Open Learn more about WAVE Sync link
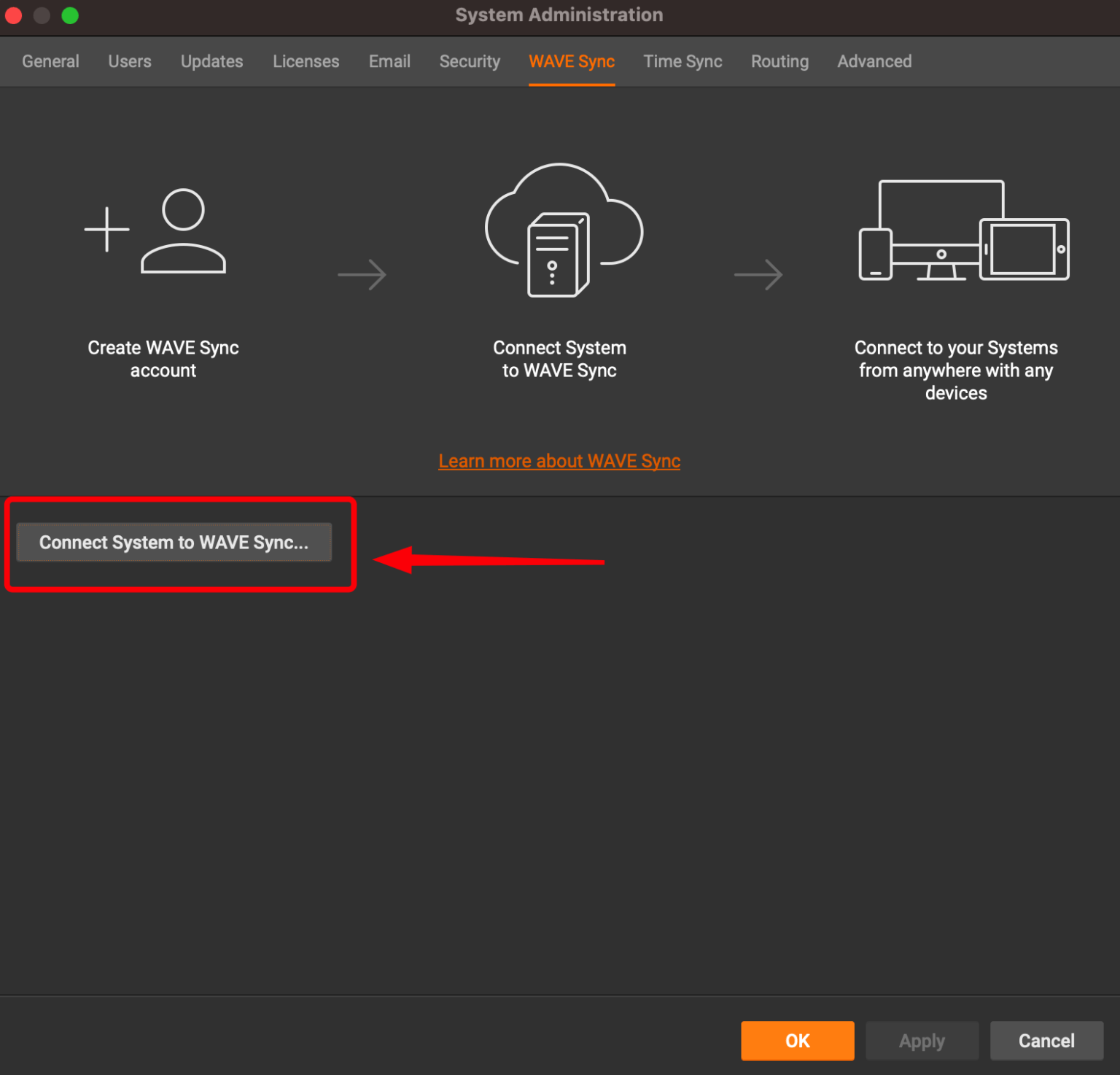 [559, 461]
